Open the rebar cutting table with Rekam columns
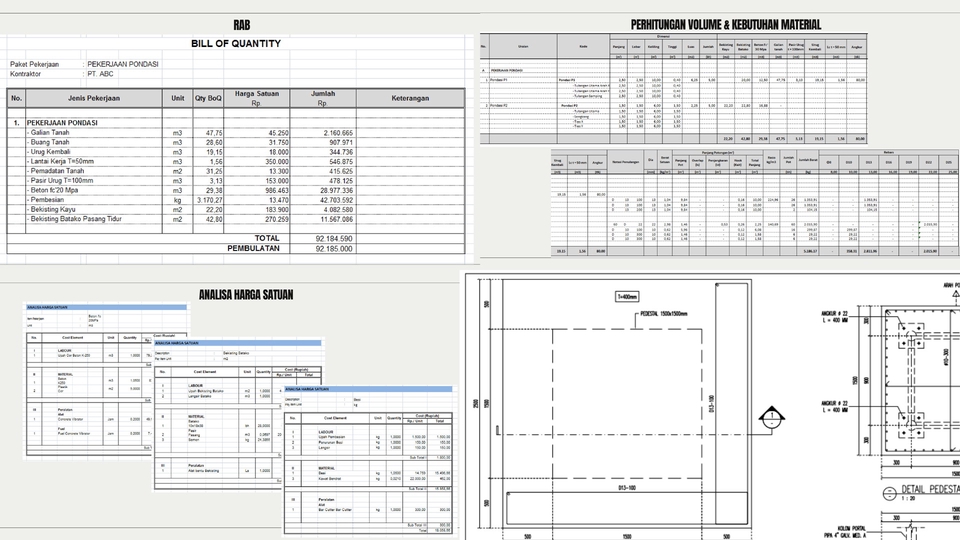Screen dimensions: 960x540 (755, 203)
